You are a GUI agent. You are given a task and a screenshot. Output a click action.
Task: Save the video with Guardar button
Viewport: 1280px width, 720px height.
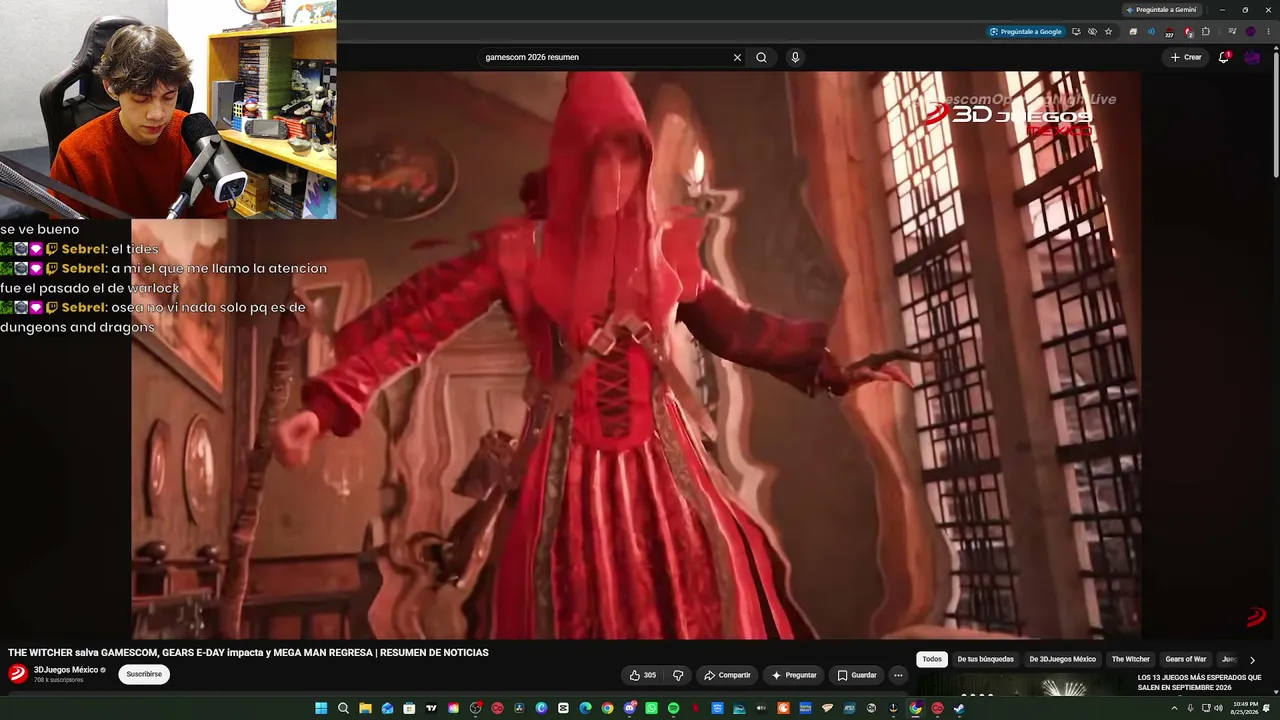857,675
